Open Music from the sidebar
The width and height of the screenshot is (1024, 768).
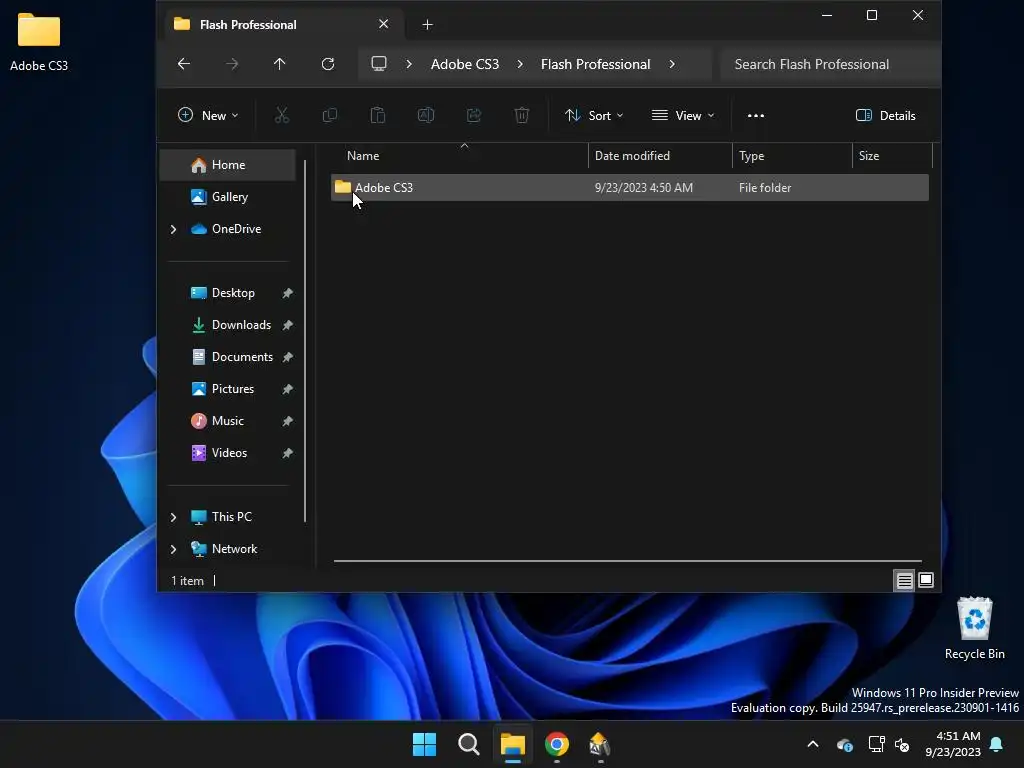pyautogui.click(x=228, y=421)
